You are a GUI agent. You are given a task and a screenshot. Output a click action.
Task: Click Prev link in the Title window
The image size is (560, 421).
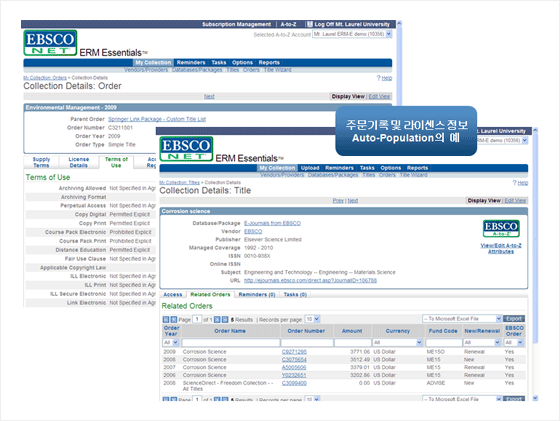[338, 201]
